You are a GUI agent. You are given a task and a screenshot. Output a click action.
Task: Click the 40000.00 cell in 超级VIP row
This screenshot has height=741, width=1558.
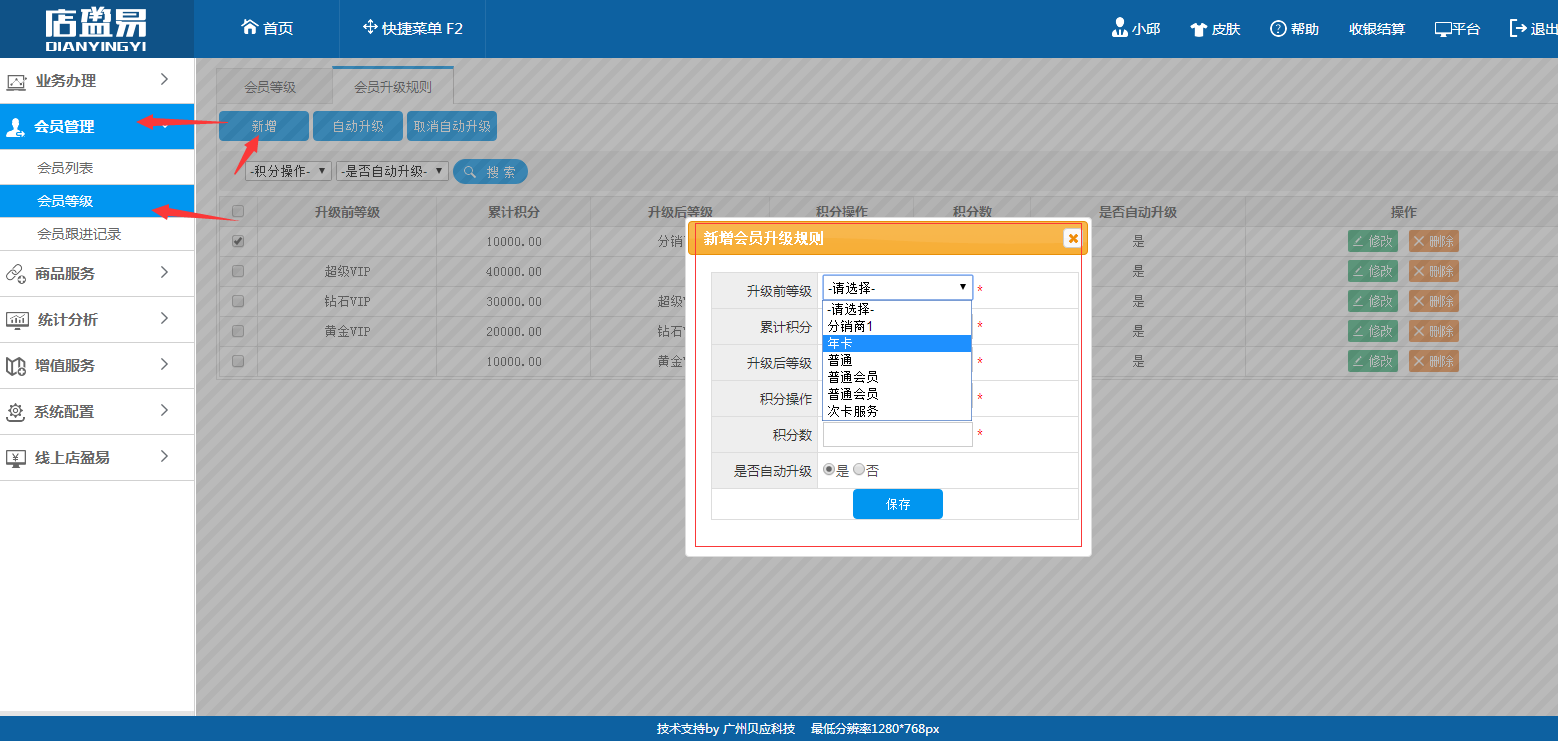[x=514, y=271]
